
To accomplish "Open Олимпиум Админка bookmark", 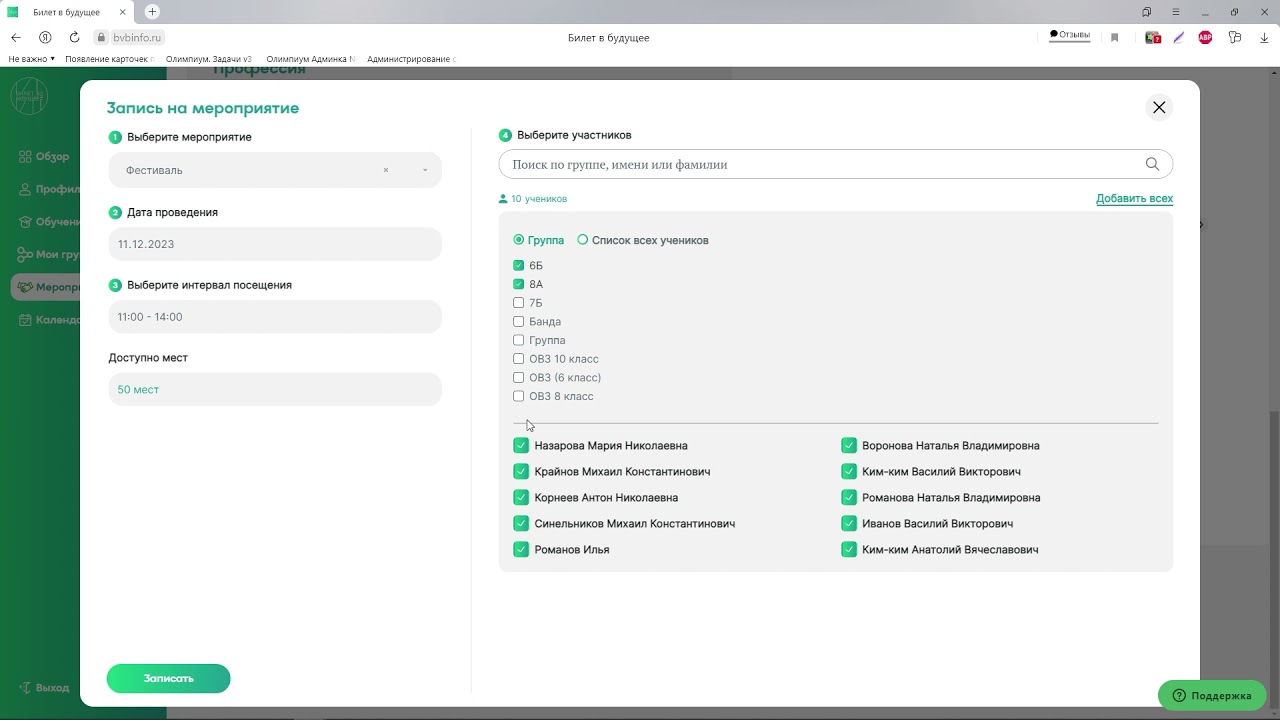I will pos(311,59).
